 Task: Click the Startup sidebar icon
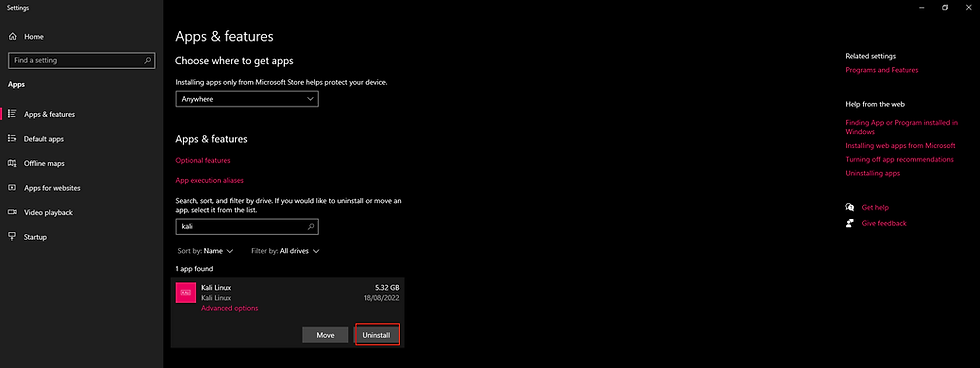pos(12,237)
